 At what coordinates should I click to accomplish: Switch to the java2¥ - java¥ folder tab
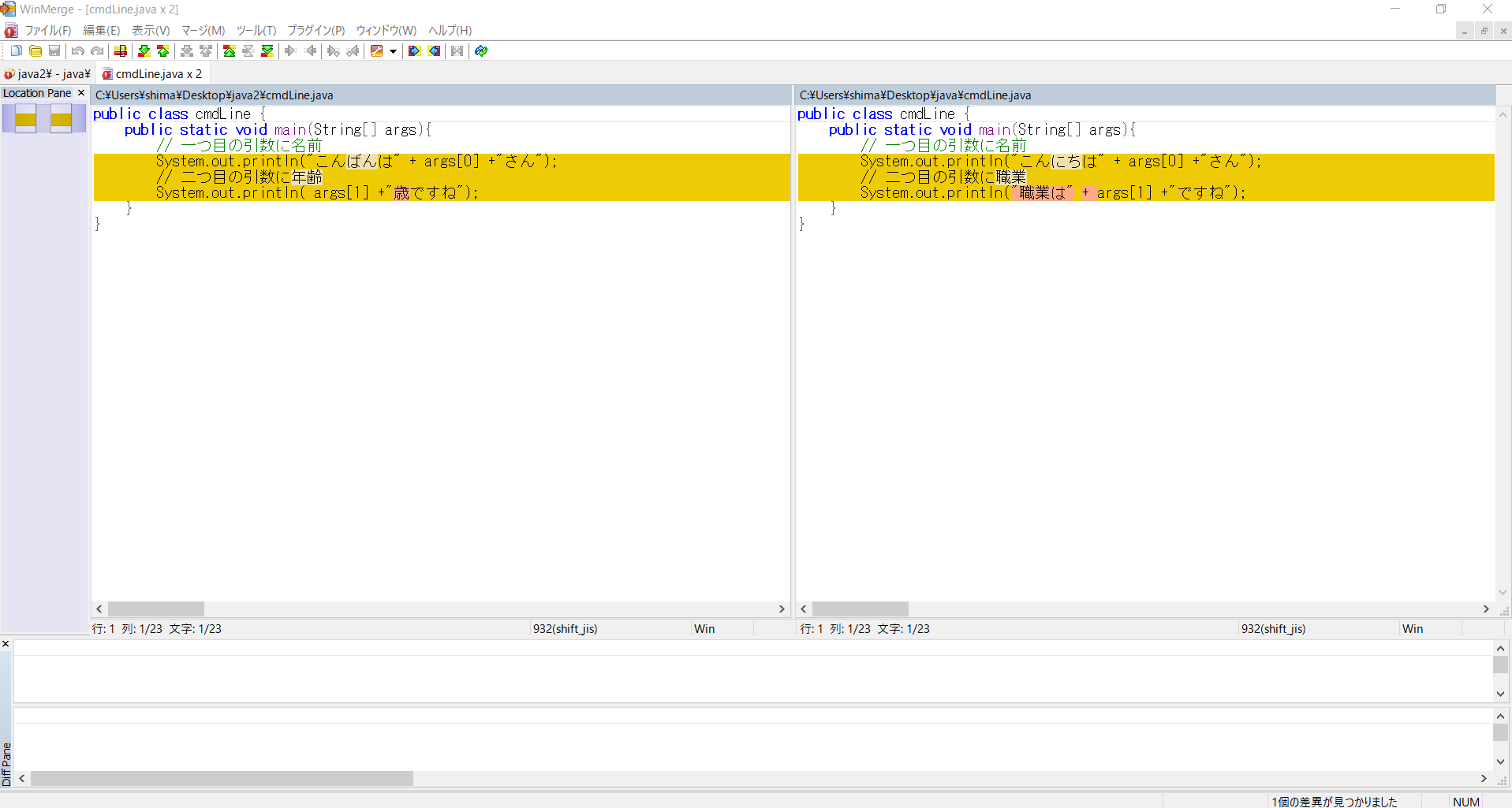click(x=47, y=74)
